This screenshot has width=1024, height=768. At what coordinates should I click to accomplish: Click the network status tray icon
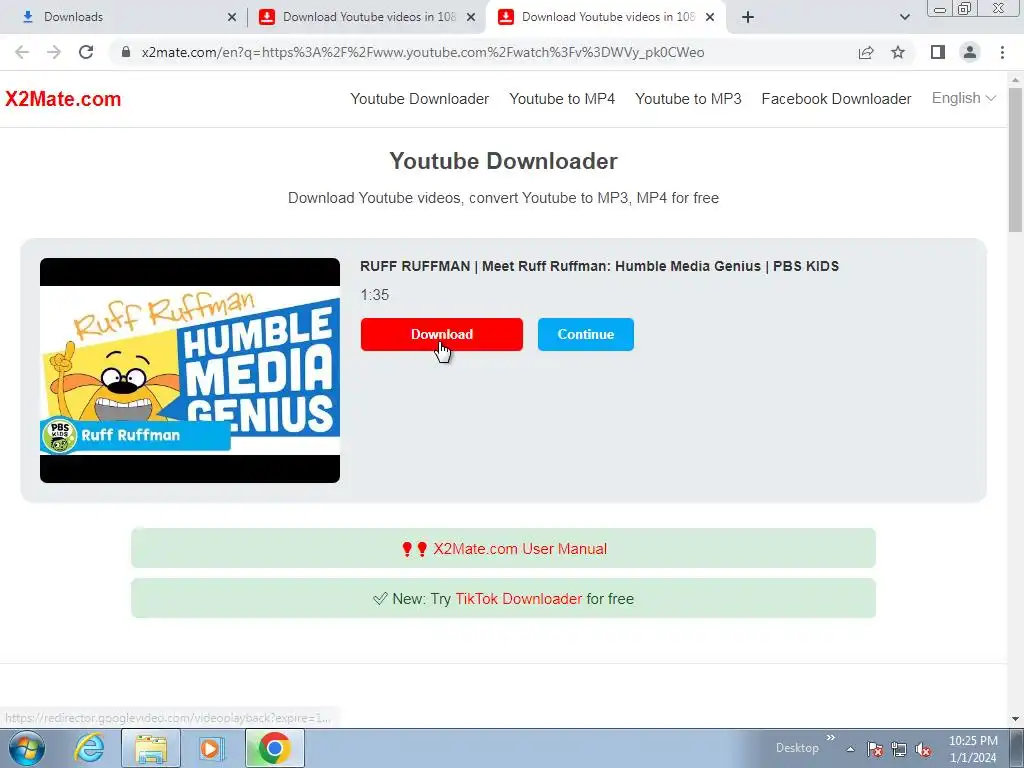[899, 749]
